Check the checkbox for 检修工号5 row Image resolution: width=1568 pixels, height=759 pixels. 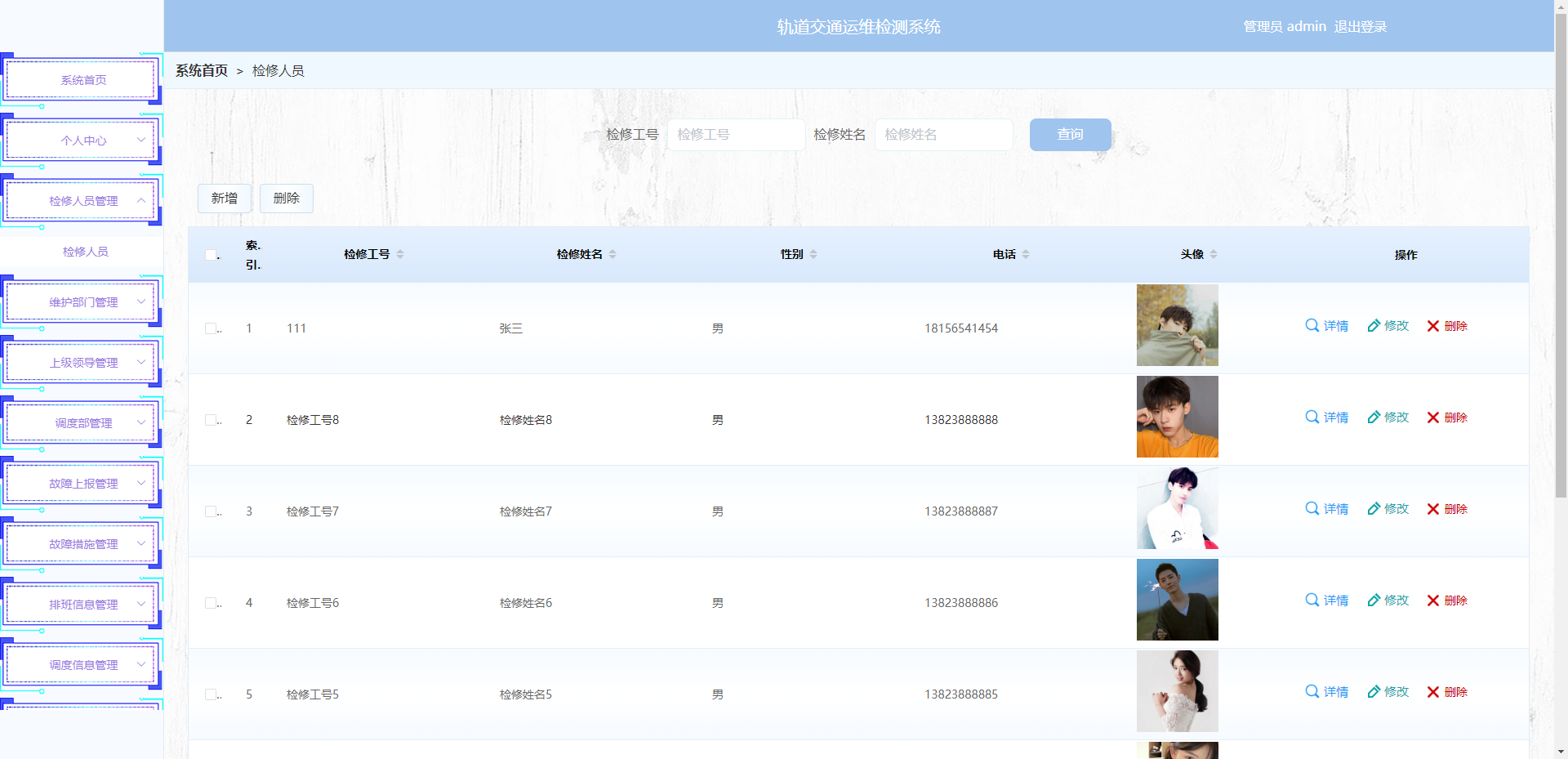pos(211,694)
